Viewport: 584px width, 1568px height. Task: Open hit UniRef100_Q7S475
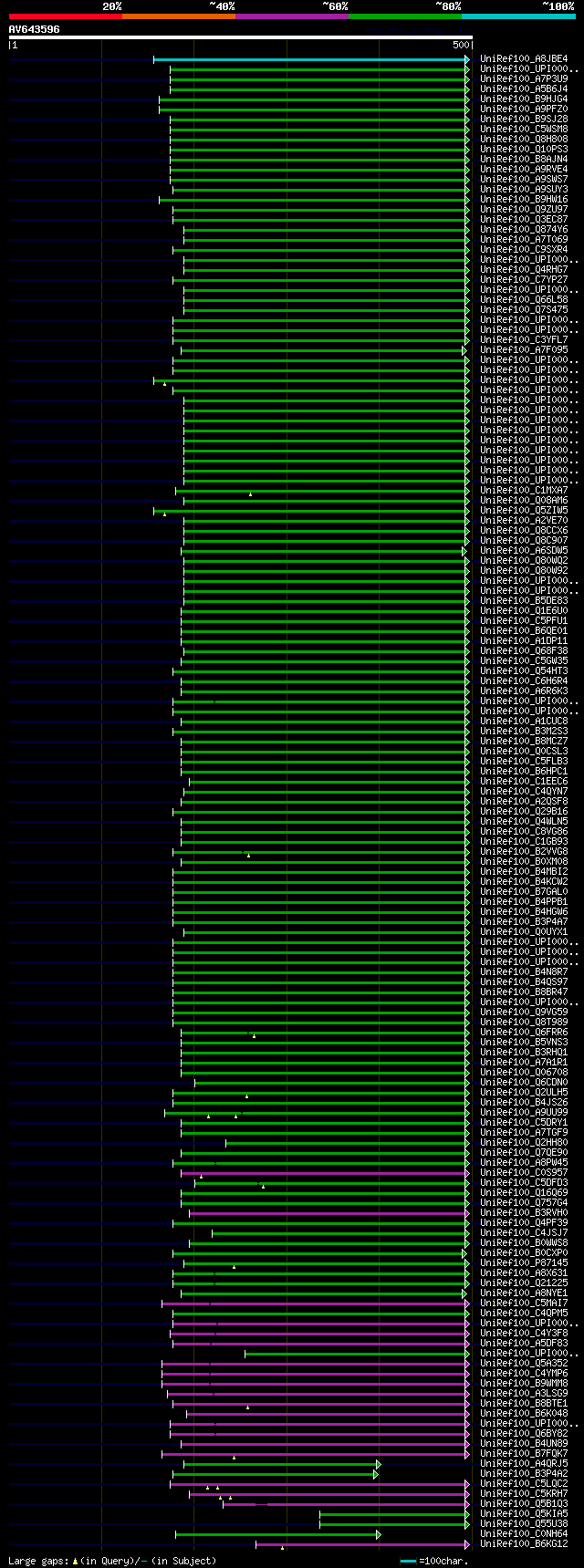pyautogui.click(x=524, y=310)
